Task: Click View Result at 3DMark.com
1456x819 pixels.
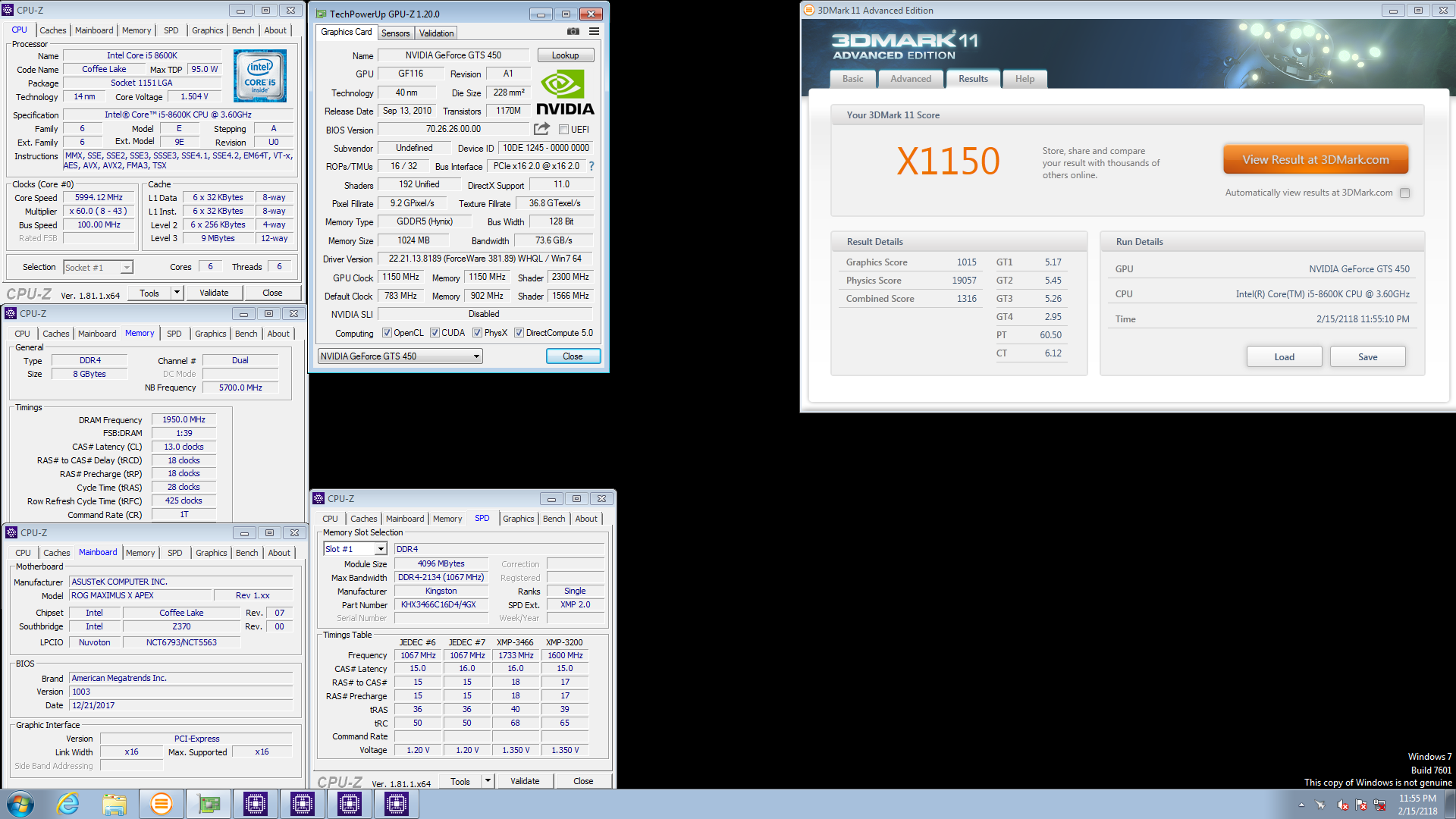Action: coord(1316,160)
